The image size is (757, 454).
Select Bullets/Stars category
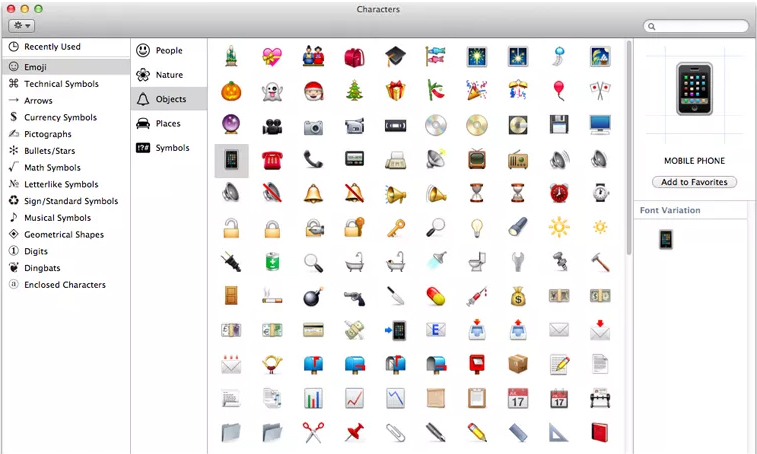[66, 151]
